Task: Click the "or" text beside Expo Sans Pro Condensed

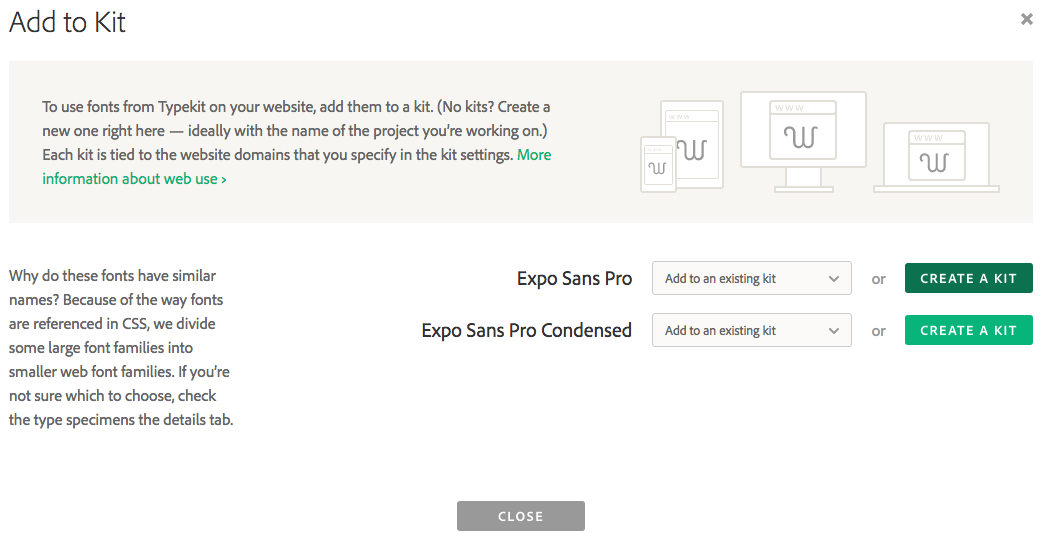Action: pyautogui.click(x=878, y=331)
